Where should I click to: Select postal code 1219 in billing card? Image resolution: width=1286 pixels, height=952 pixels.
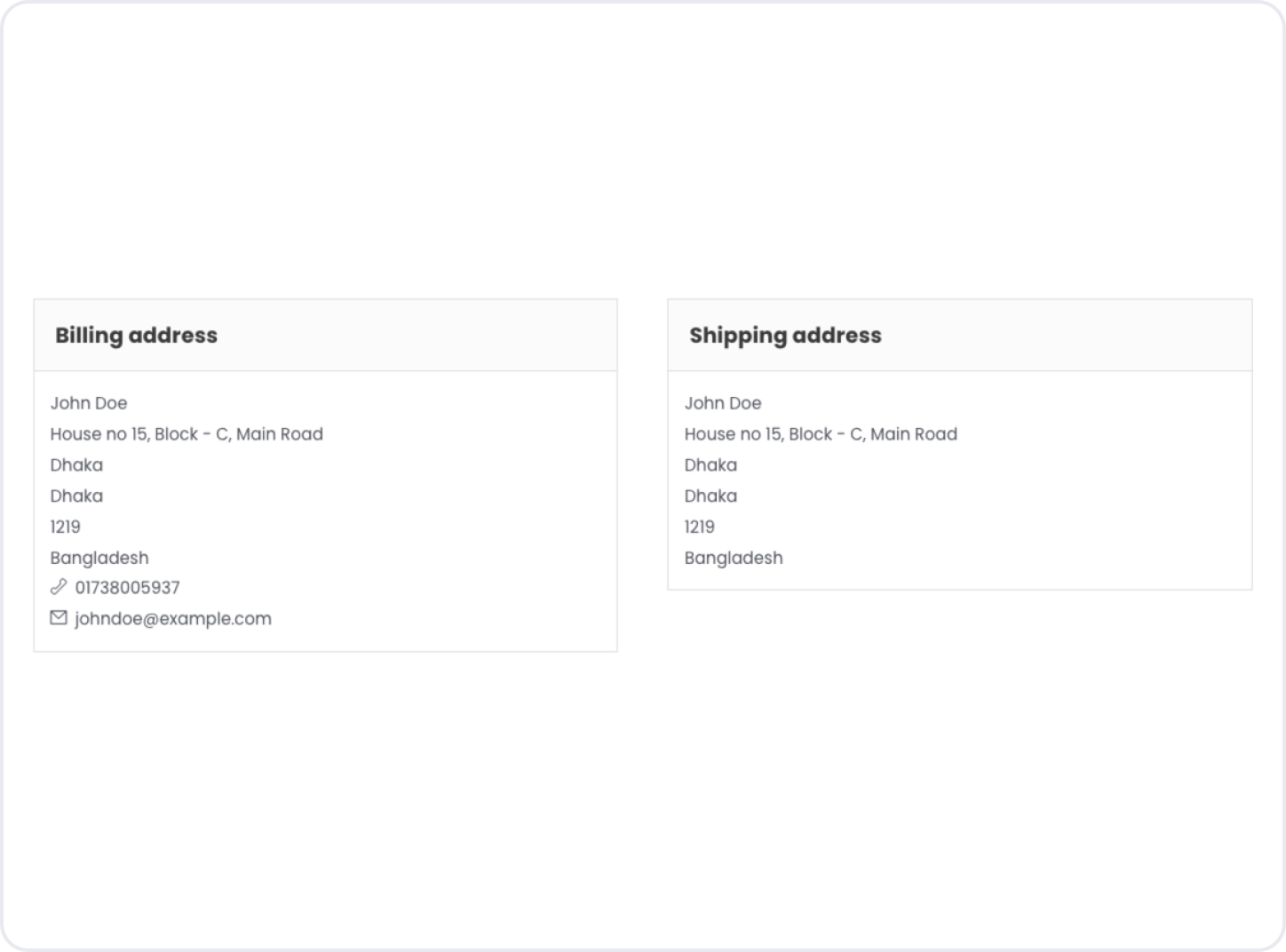[66, 528]
